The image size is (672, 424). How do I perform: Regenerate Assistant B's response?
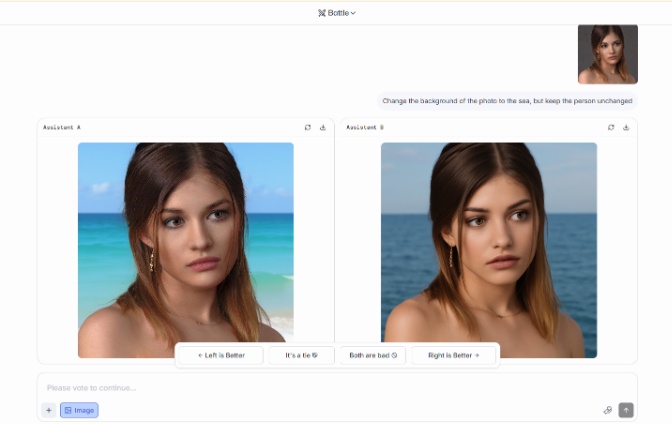(611, 127)
